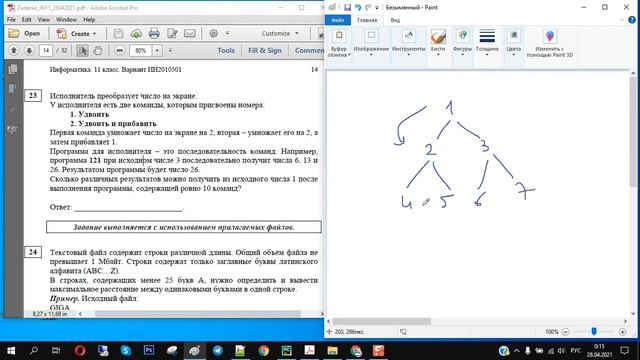
Task: Open Google Chrome from the taskbar
Action: tap(264, 351)
